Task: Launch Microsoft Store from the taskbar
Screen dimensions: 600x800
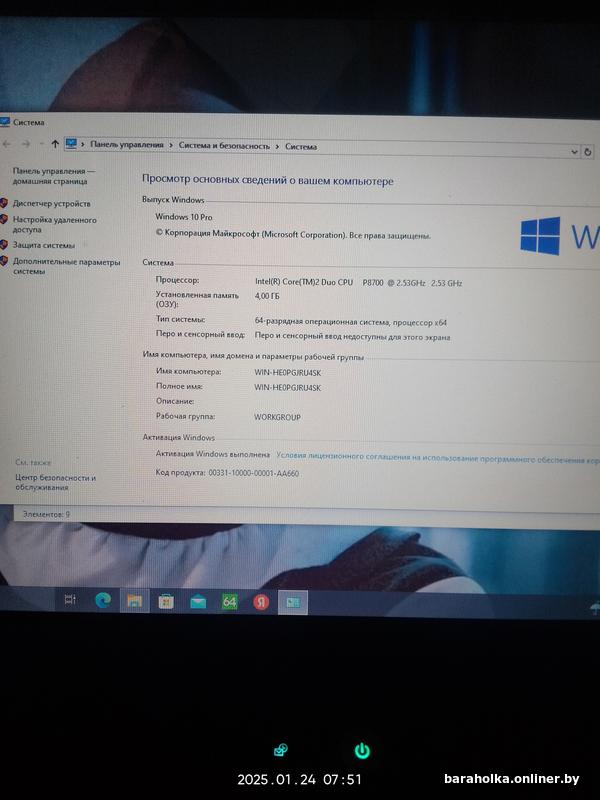Action: 166,602
